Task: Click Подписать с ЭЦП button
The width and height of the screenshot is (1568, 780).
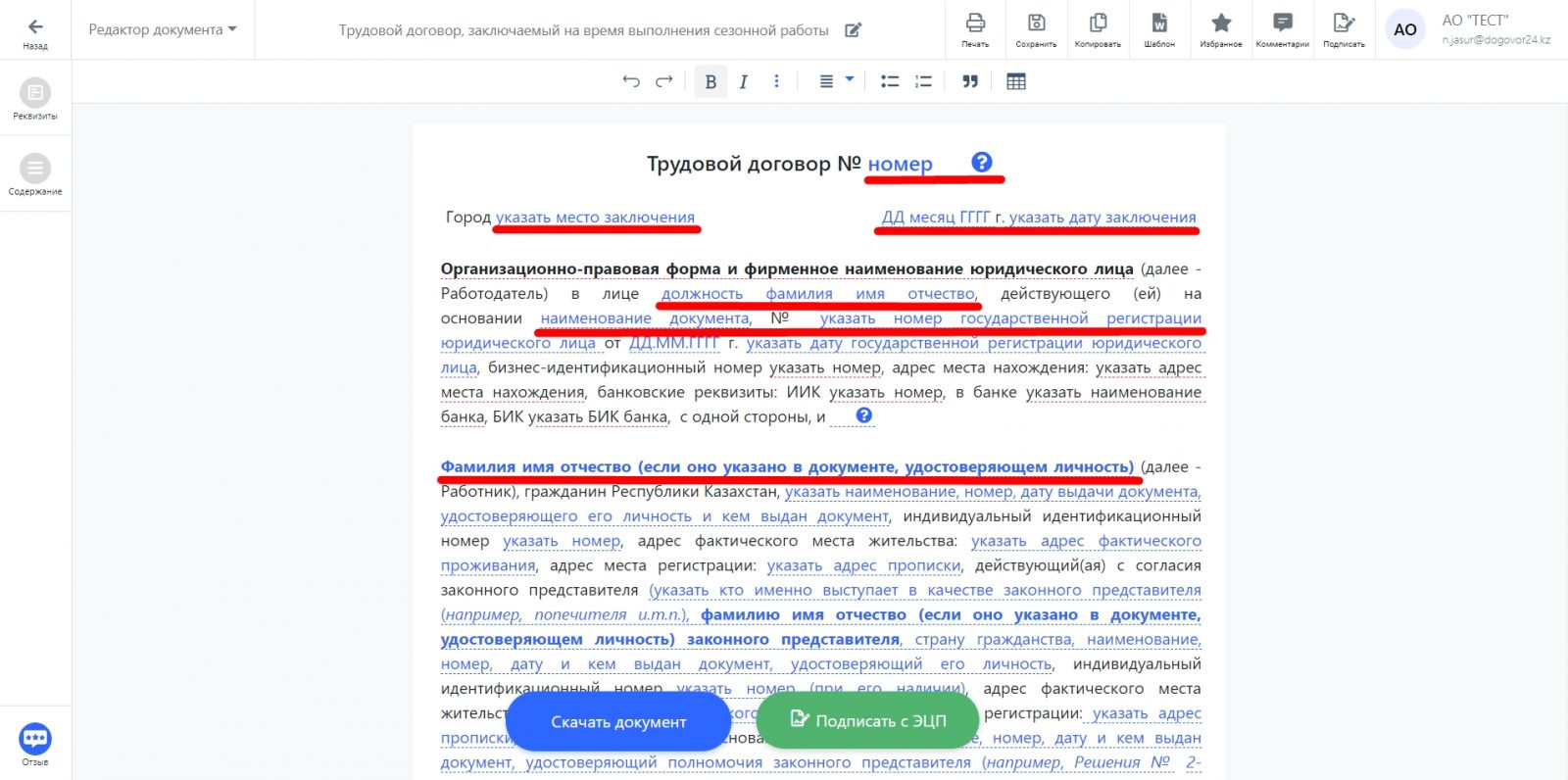Action: click(868, 720)
